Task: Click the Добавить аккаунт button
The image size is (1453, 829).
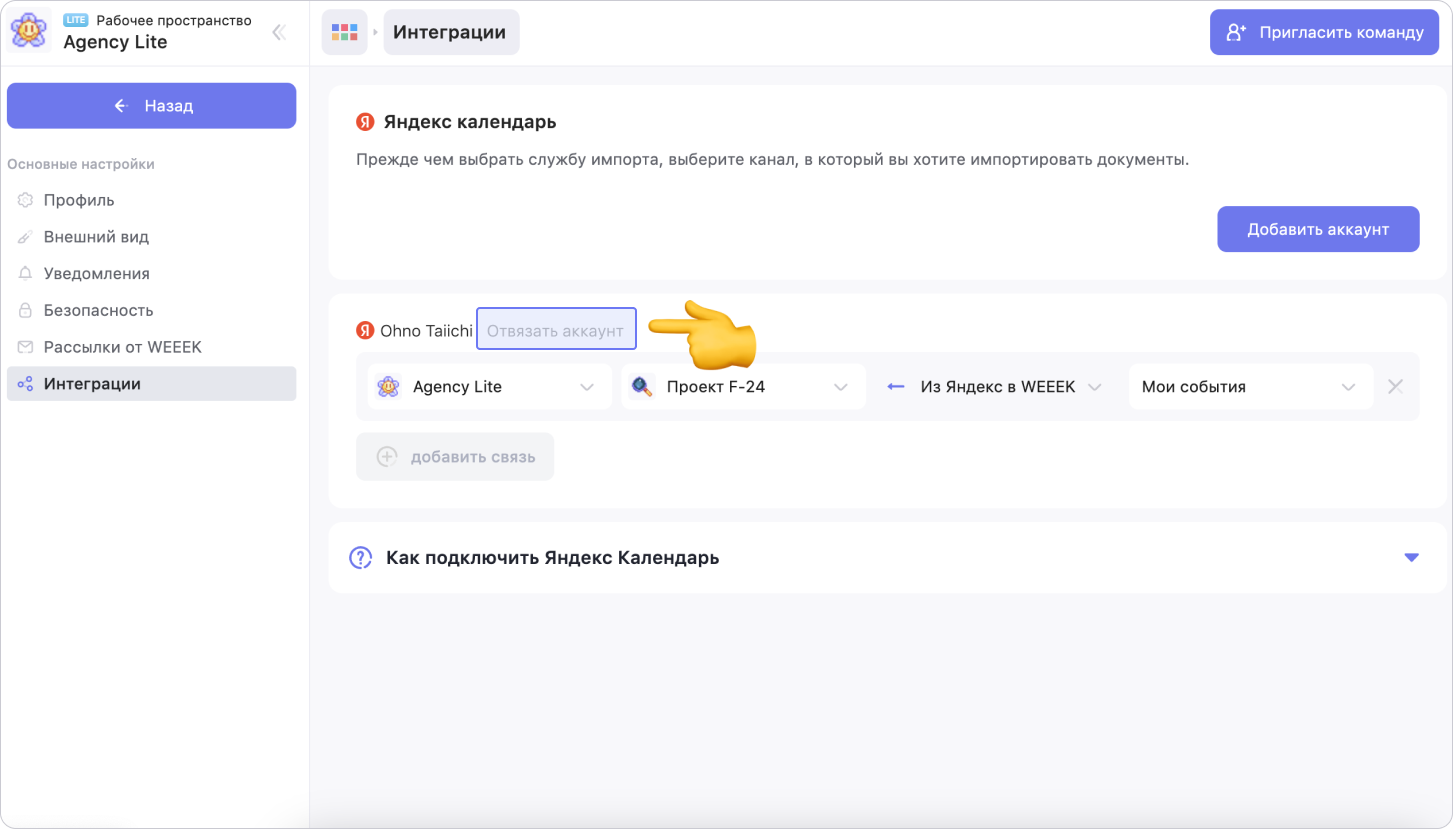Action: tap(1318, 229)
